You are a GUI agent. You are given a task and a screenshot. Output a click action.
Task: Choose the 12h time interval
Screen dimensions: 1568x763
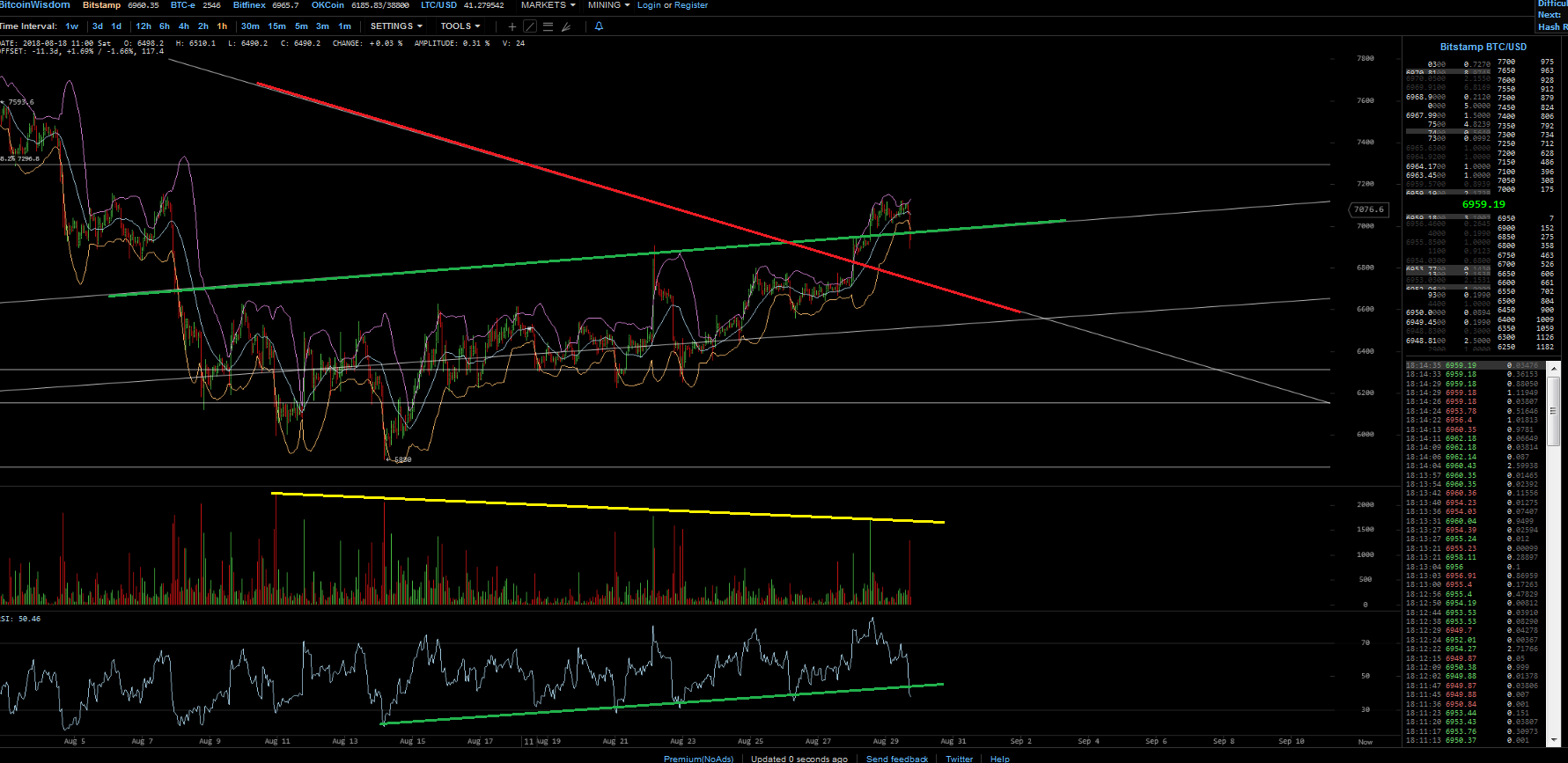144,26
